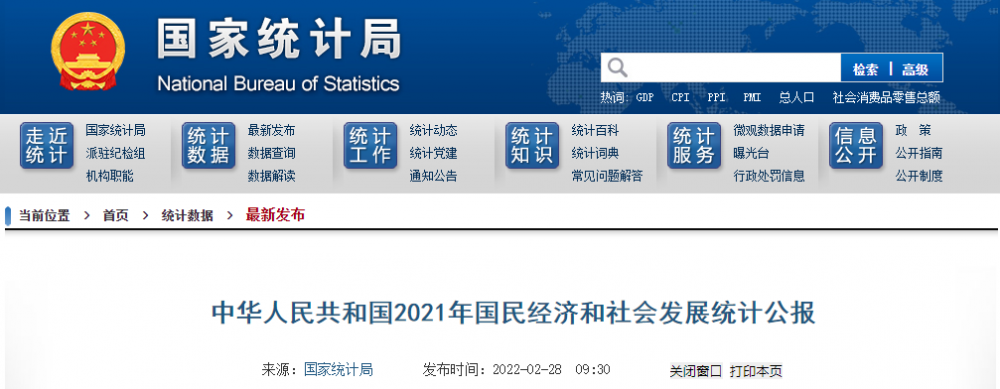The height and width of the screenshot is (389, 1000).
Task: Focus the site search input field
Action: pyautogui.click(x=733, y=68)
